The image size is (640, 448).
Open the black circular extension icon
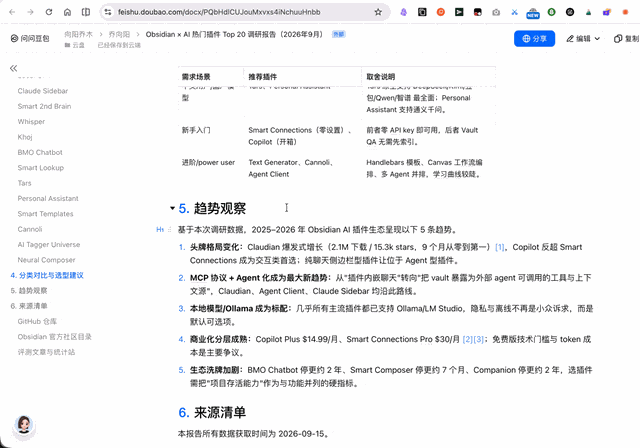click(570, 12)
